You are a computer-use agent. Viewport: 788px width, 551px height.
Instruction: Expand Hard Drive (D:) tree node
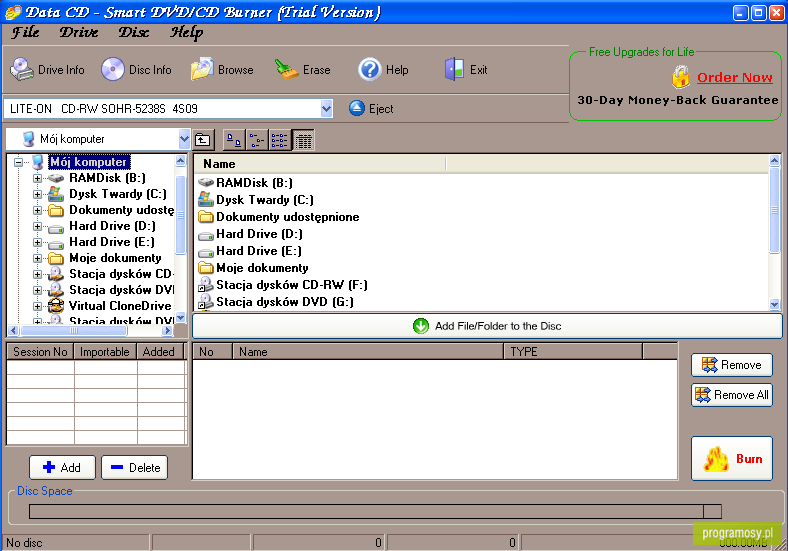coord(37,226)
